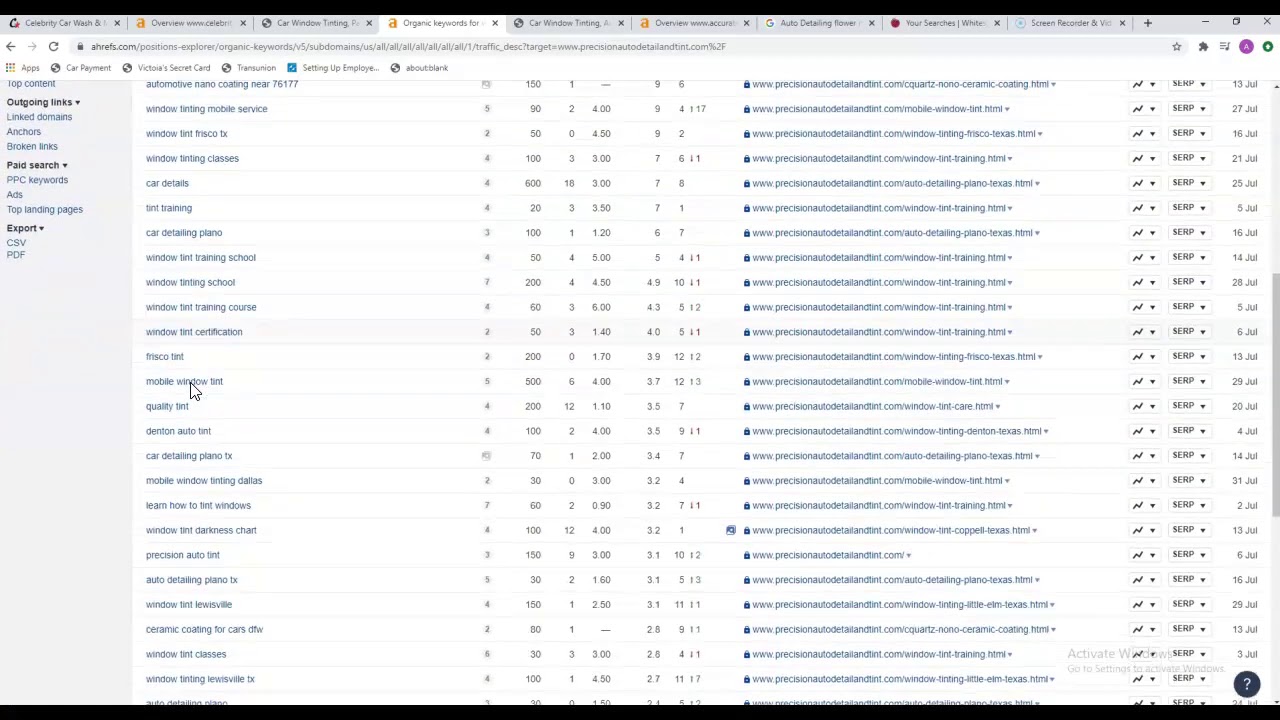Click the SERP features icon for 'car detailing plano tx'

(x=486, y=456)
